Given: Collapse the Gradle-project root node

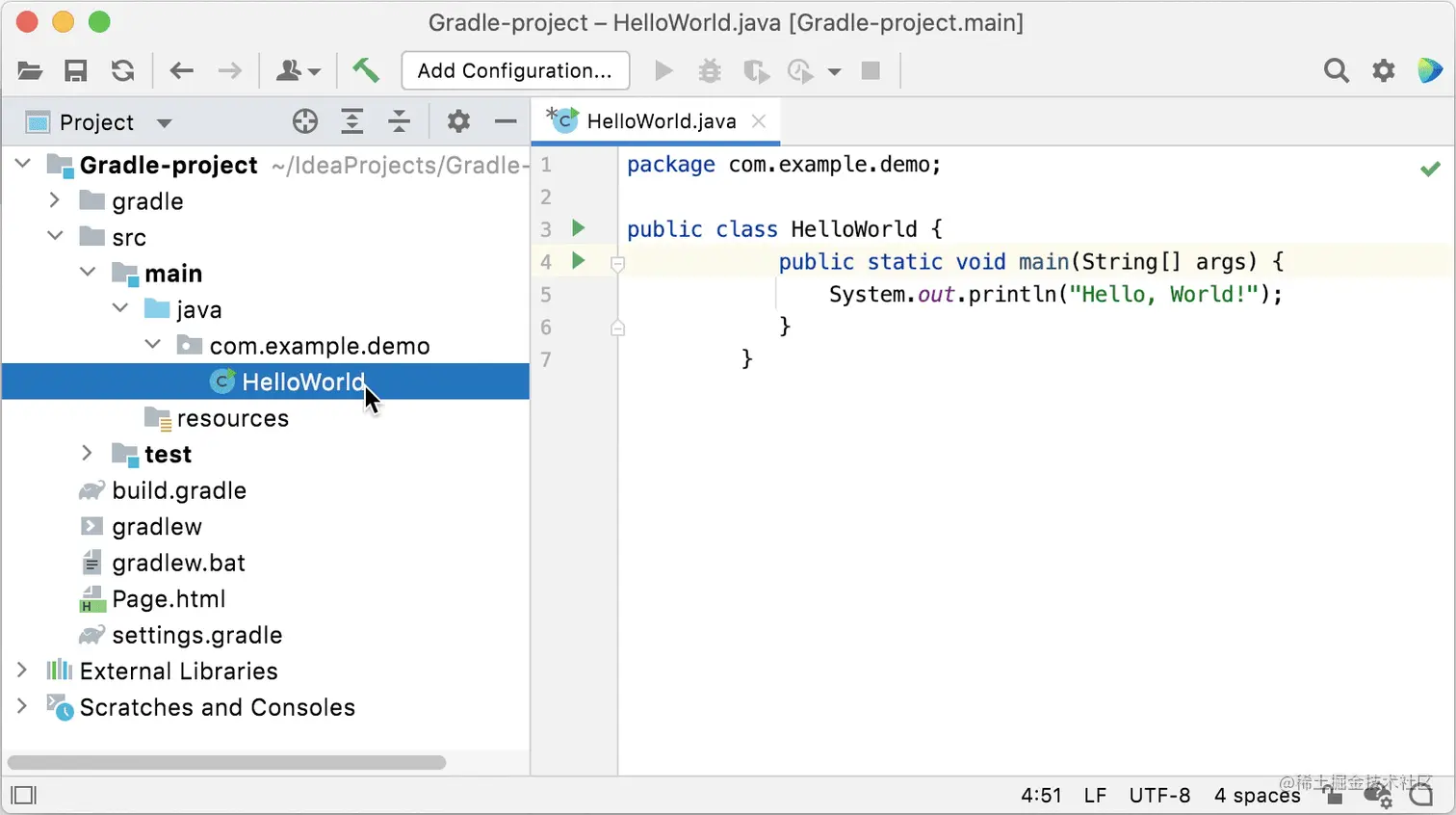Looking at the screenshot, I should pos(23,164).
